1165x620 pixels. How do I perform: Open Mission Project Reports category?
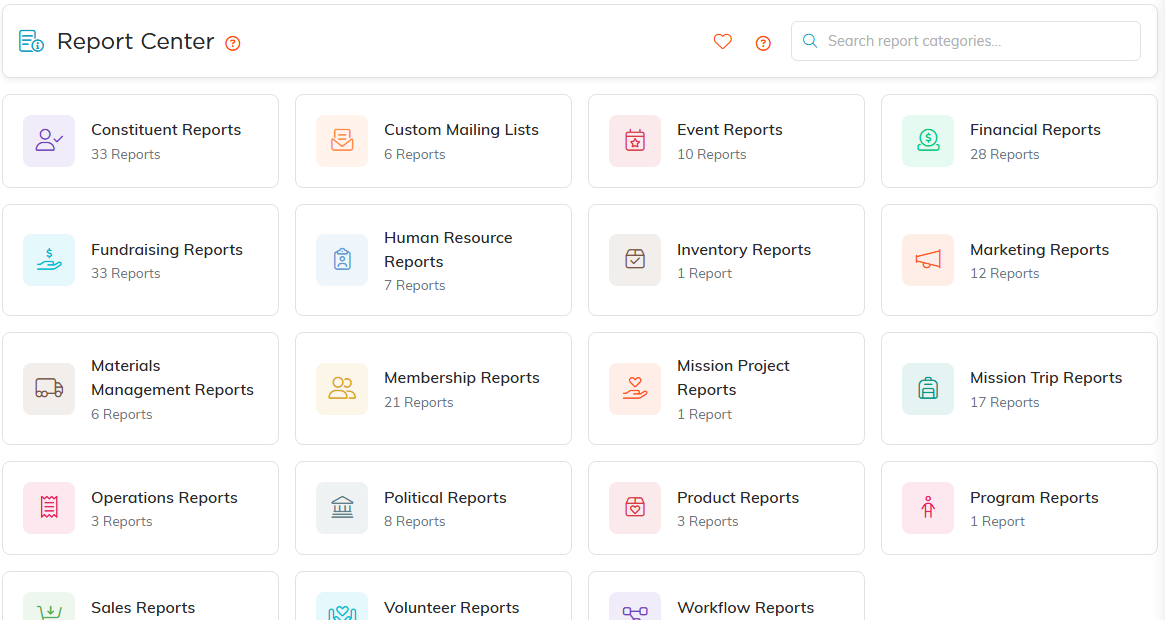tap(726, 389)
